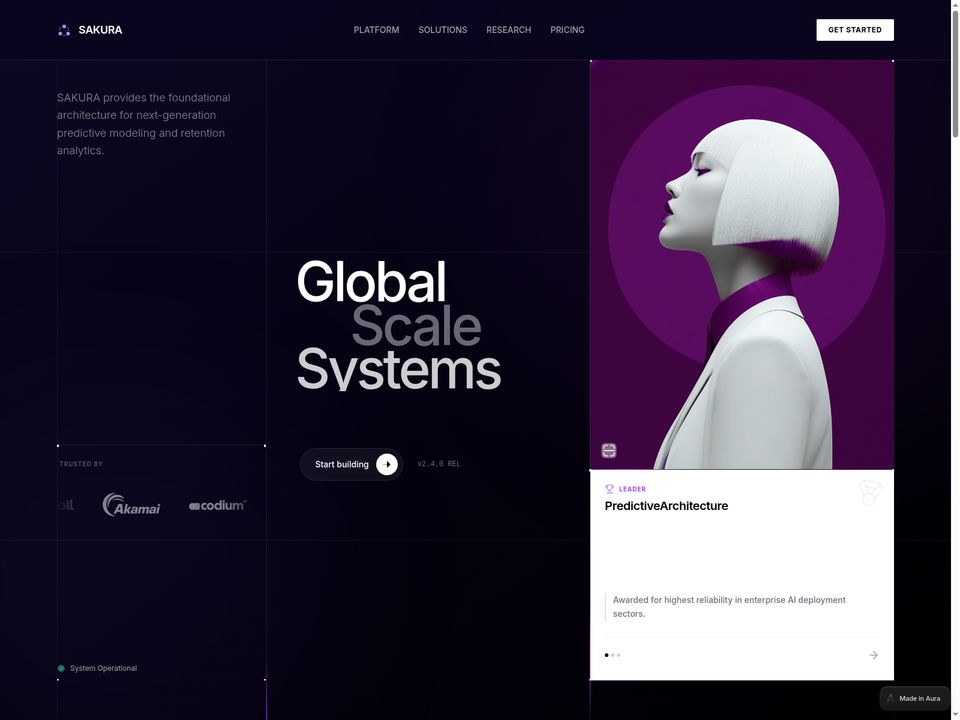Screen dimensions: 960x720
Task: Select the second carousel dot
Action: point(612,655)
